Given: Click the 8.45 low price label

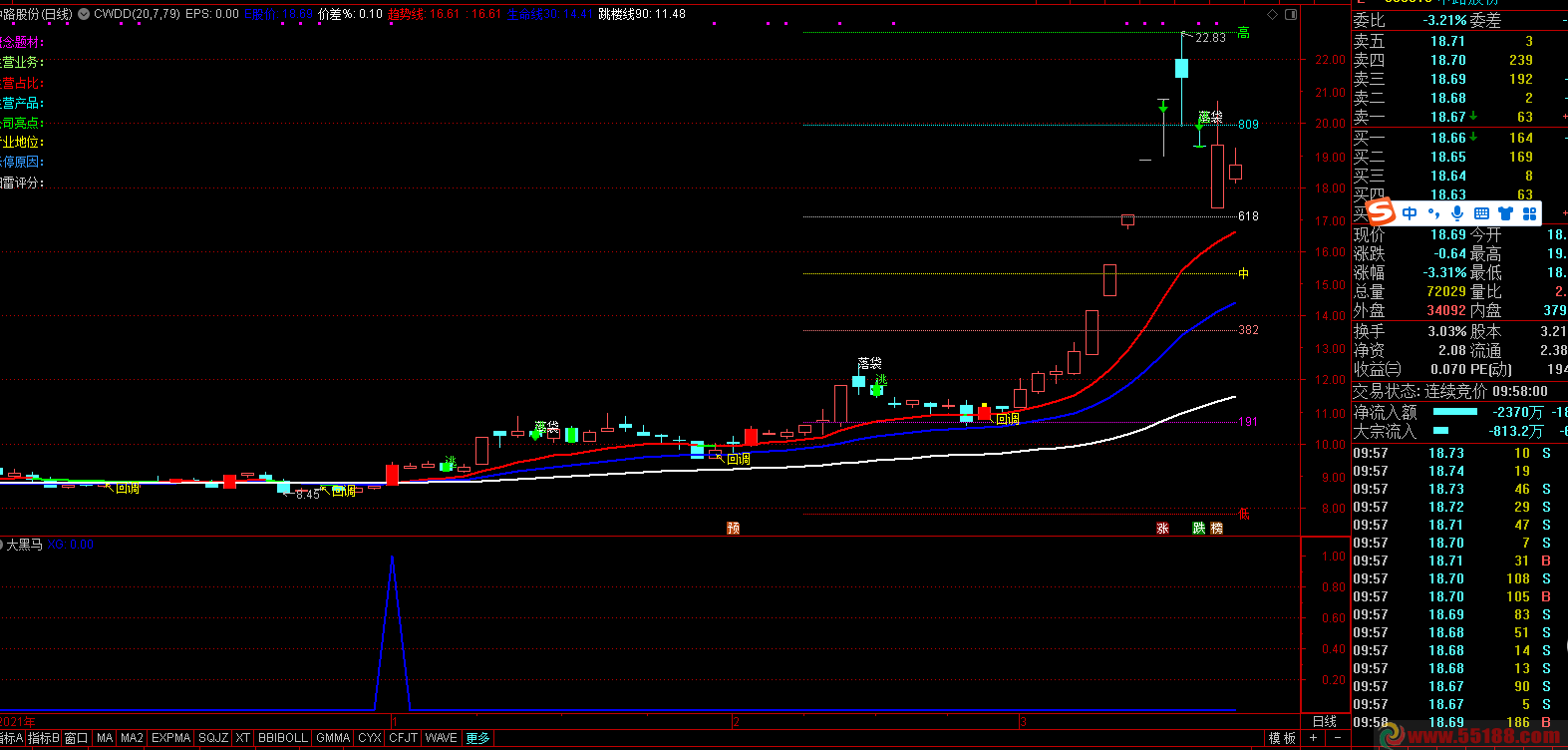Looking at the screenshot, I should 307,494.
